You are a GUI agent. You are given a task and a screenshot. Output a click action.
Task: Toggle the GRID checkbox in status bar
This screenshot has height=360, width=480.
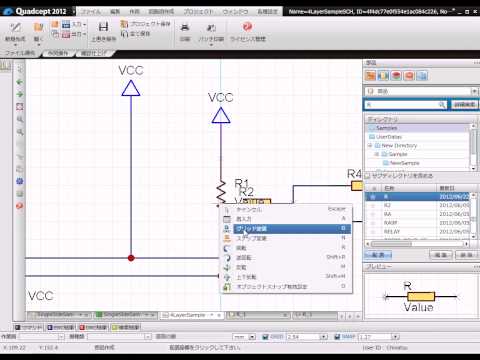(265, 337)
